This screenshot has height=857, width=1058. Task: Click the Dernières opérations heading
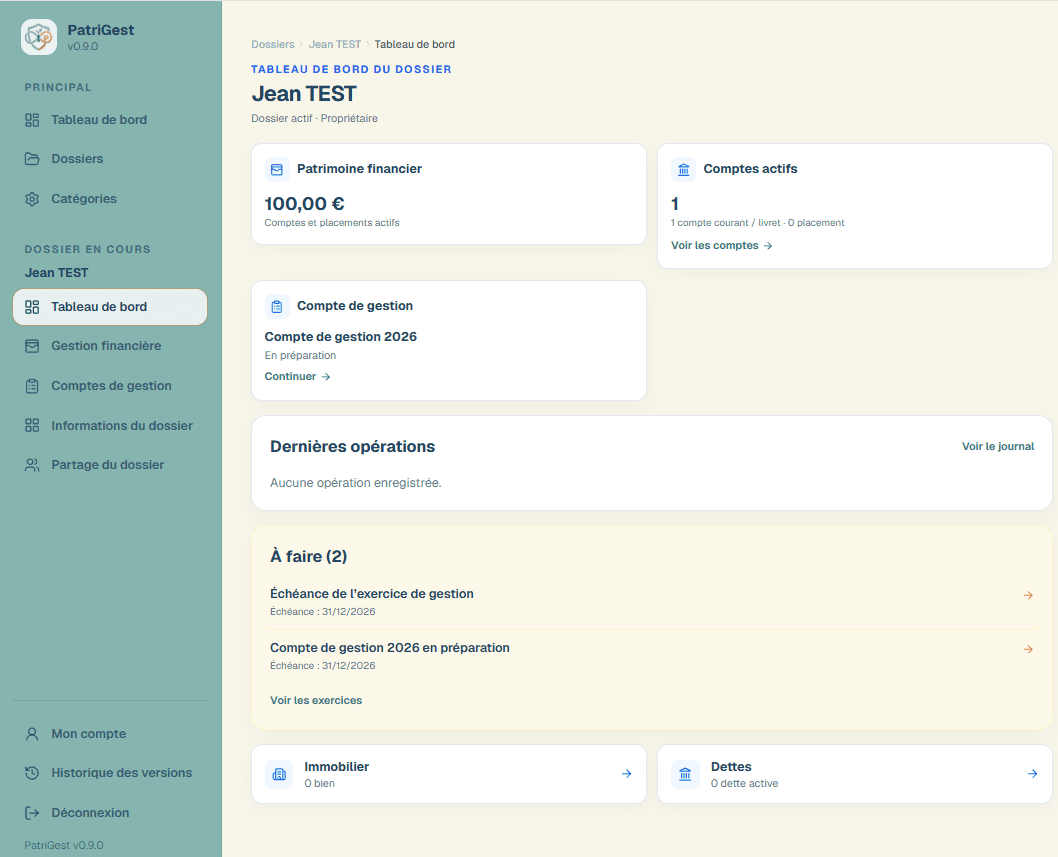352,447
